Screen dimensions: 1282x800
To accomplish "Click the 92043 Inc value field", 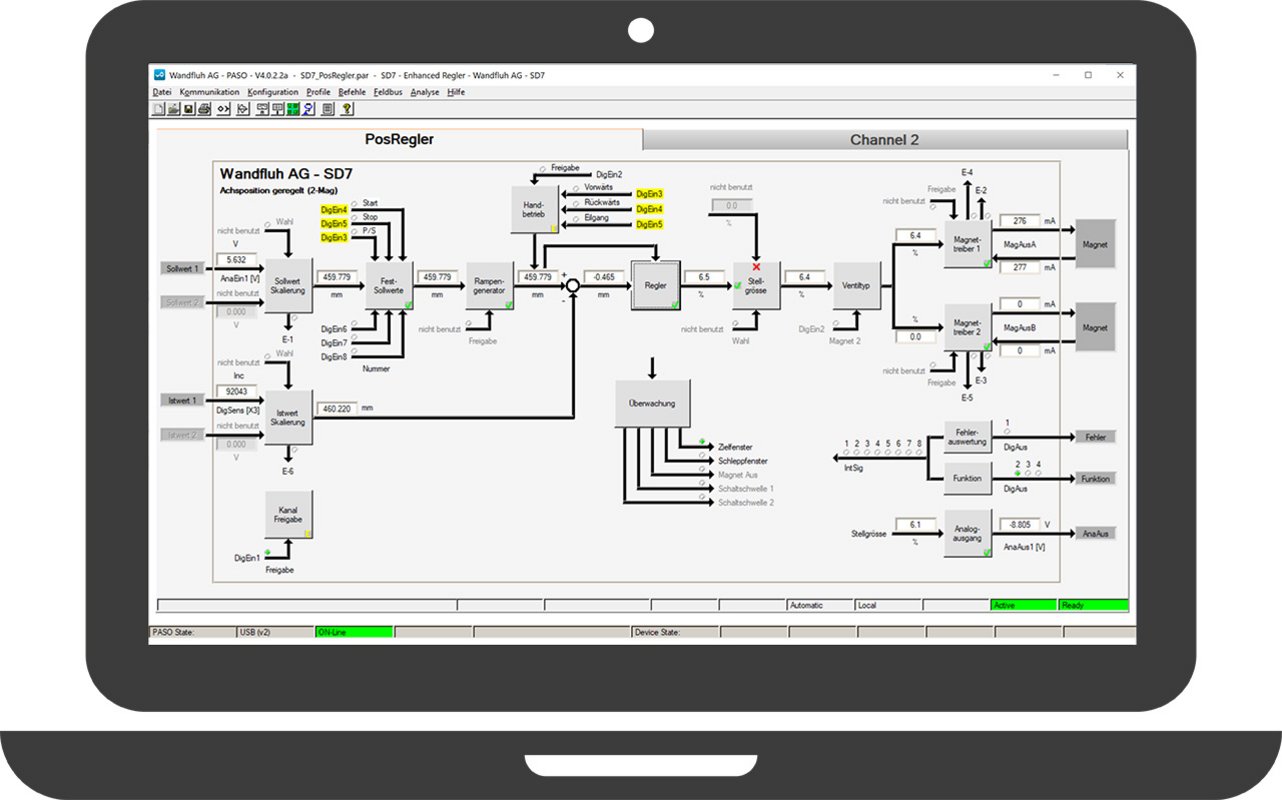I will click(238, 392).
